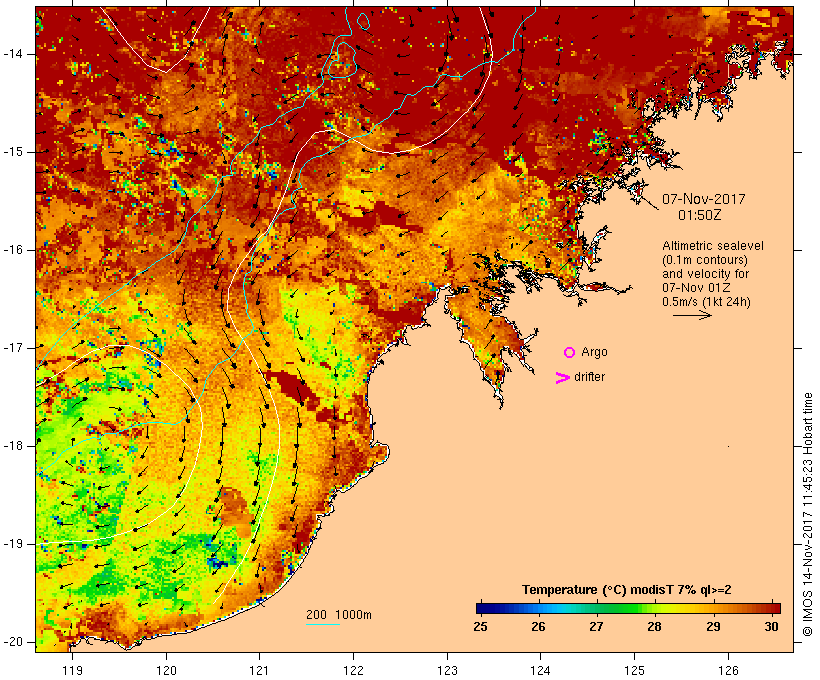Click 'and velocity for' text
Image resolution: width=820 pixels, height=680 pixels.
click(705, 274)
